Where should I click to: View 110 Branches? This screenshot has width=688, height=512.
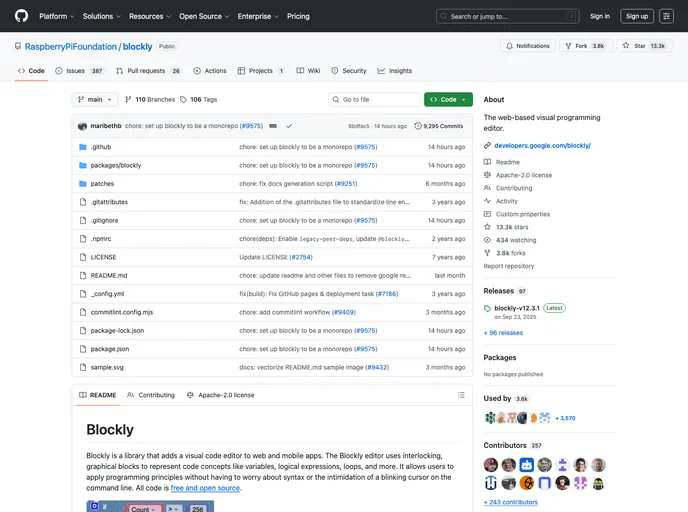click(x=150, y=100)
